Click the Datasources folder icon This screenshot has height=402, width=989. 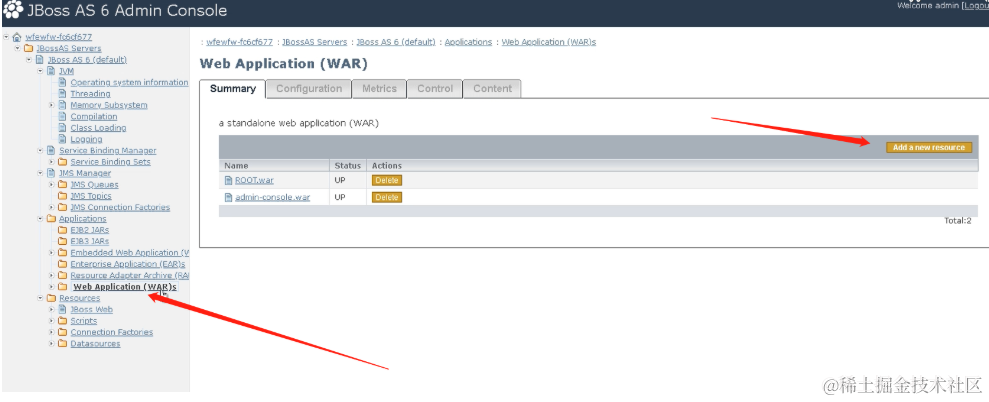pyautogui.click(x=62, y=344)
